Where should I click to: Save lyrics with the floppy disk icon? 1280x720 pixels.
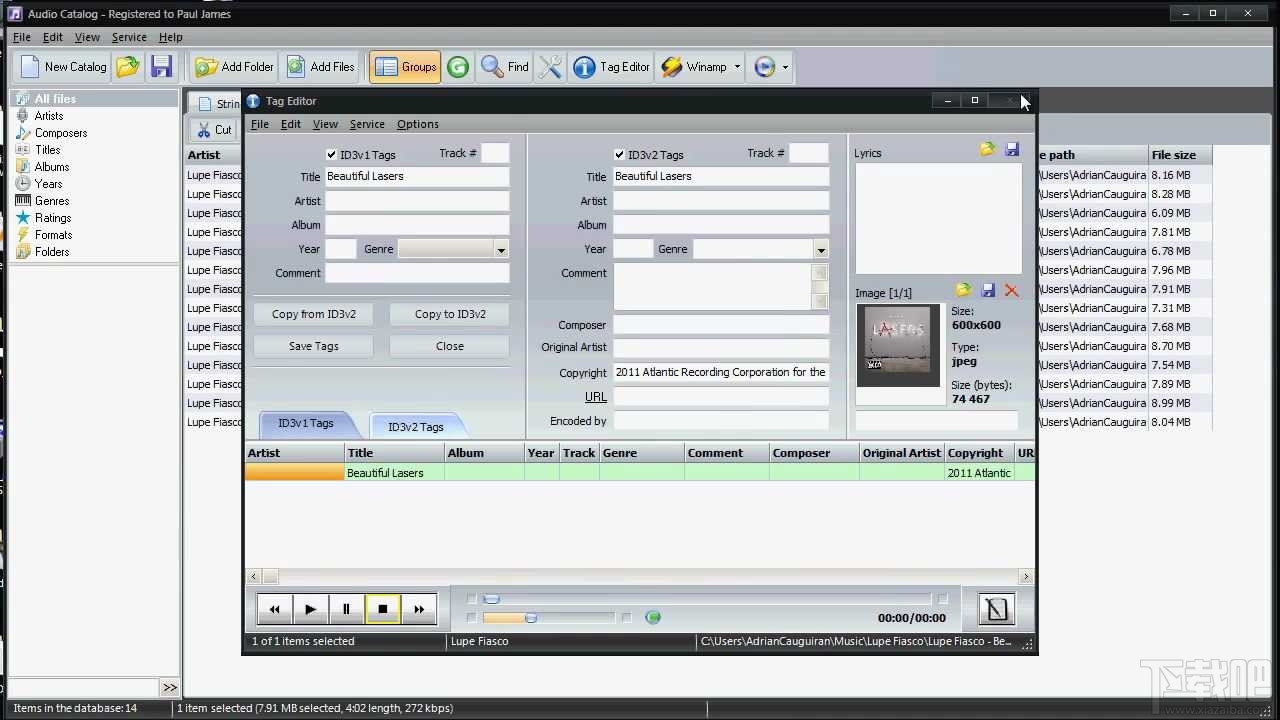click(1012, 149)
